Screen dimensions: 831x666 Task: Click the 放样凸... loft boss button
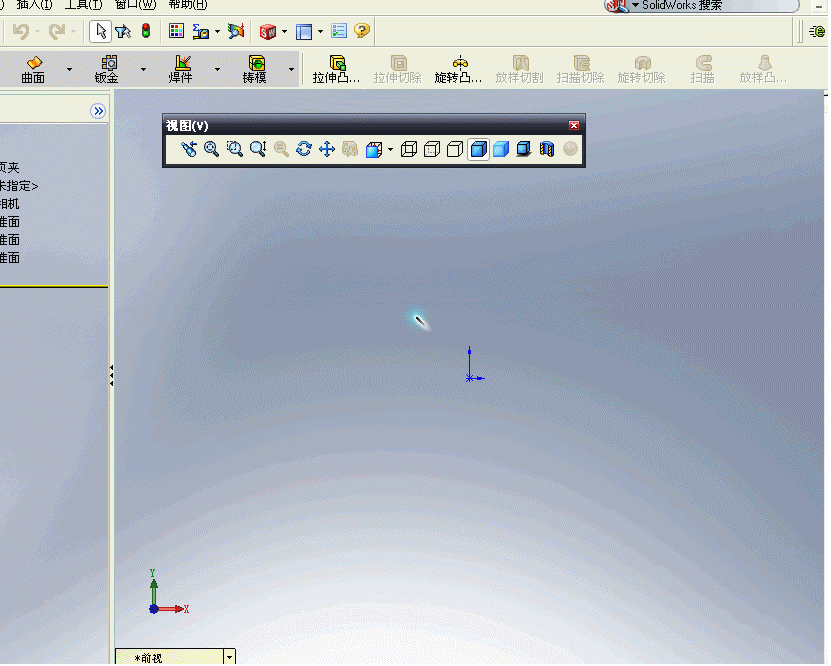763,69
